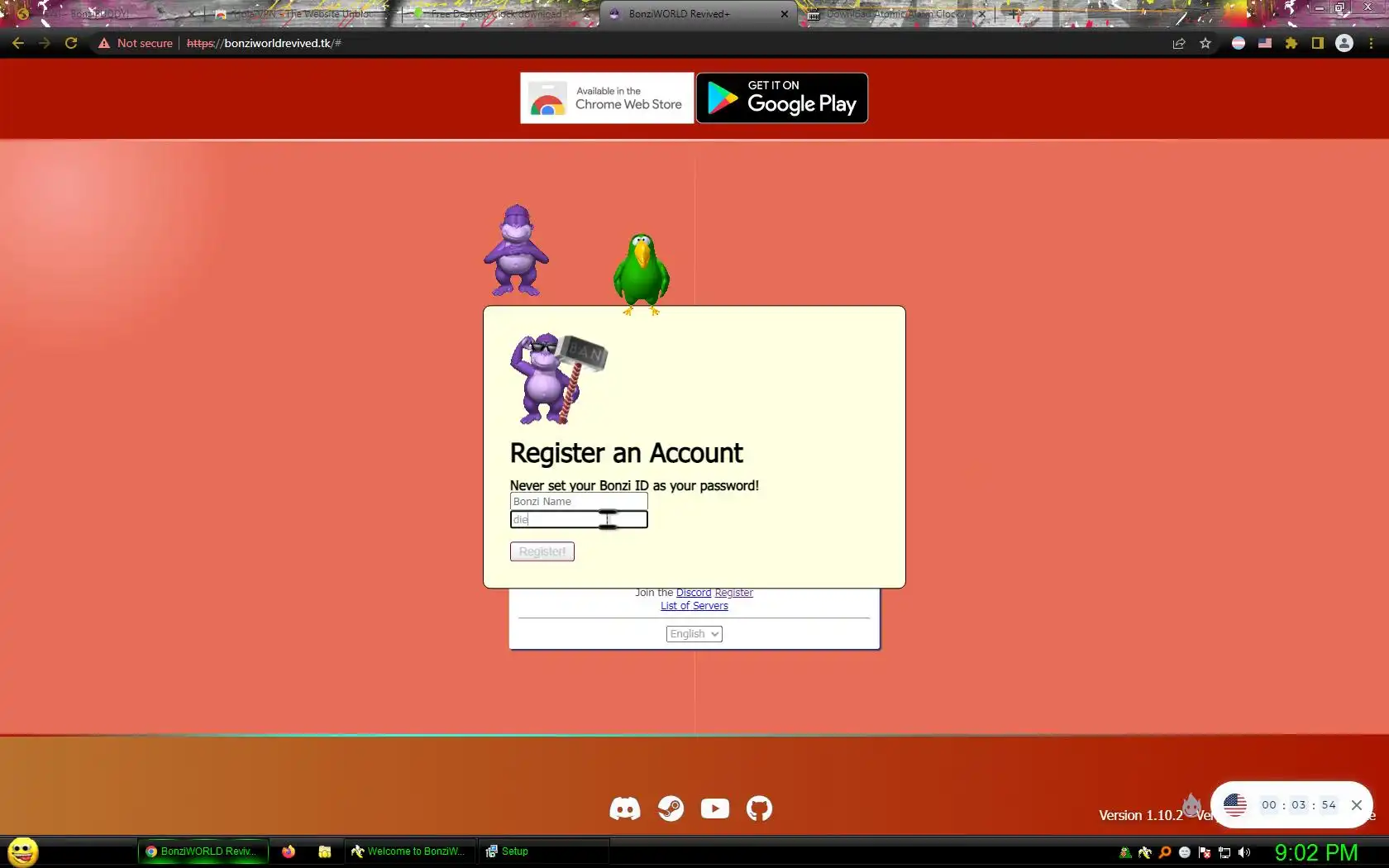This screenshot has width=1389, height=868.
Task: Click the Version 1.10.2 text
Action: pyautogui.click(x=1141, y=815)
